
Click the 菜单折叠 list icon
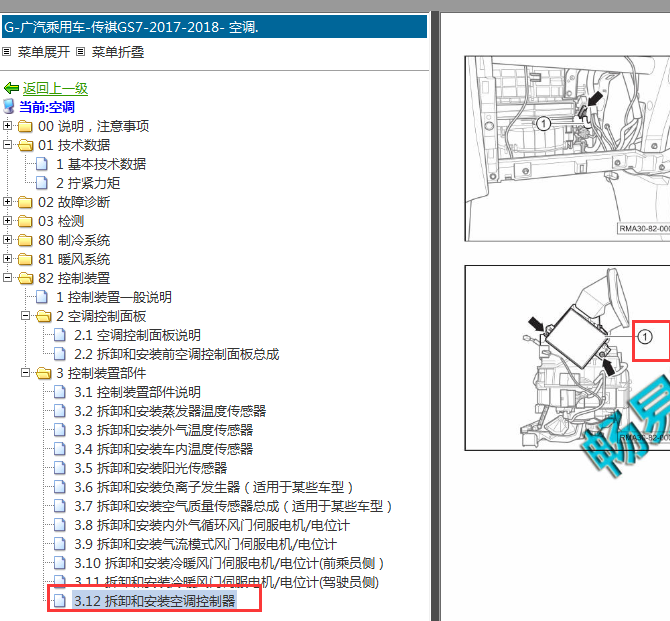pyautogui.click(x=80, y=52)
